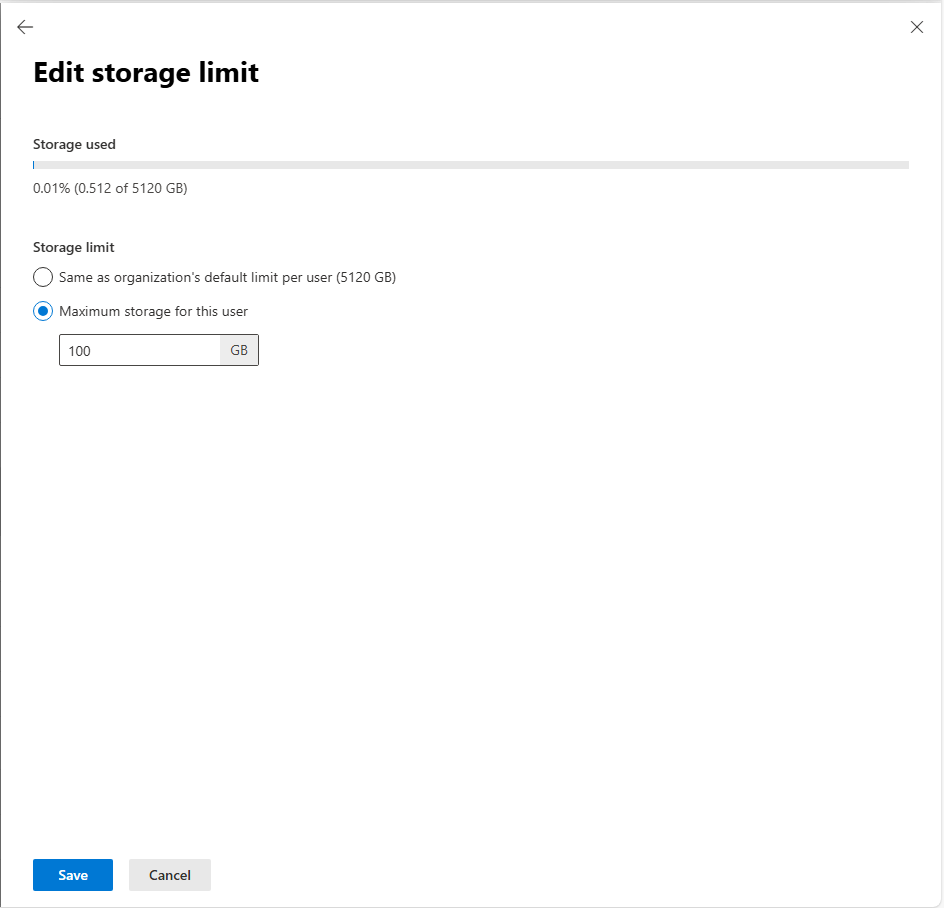Save the storage limit changes
Image resolution: width=944 pixels, height=908 pixels.
73,875
